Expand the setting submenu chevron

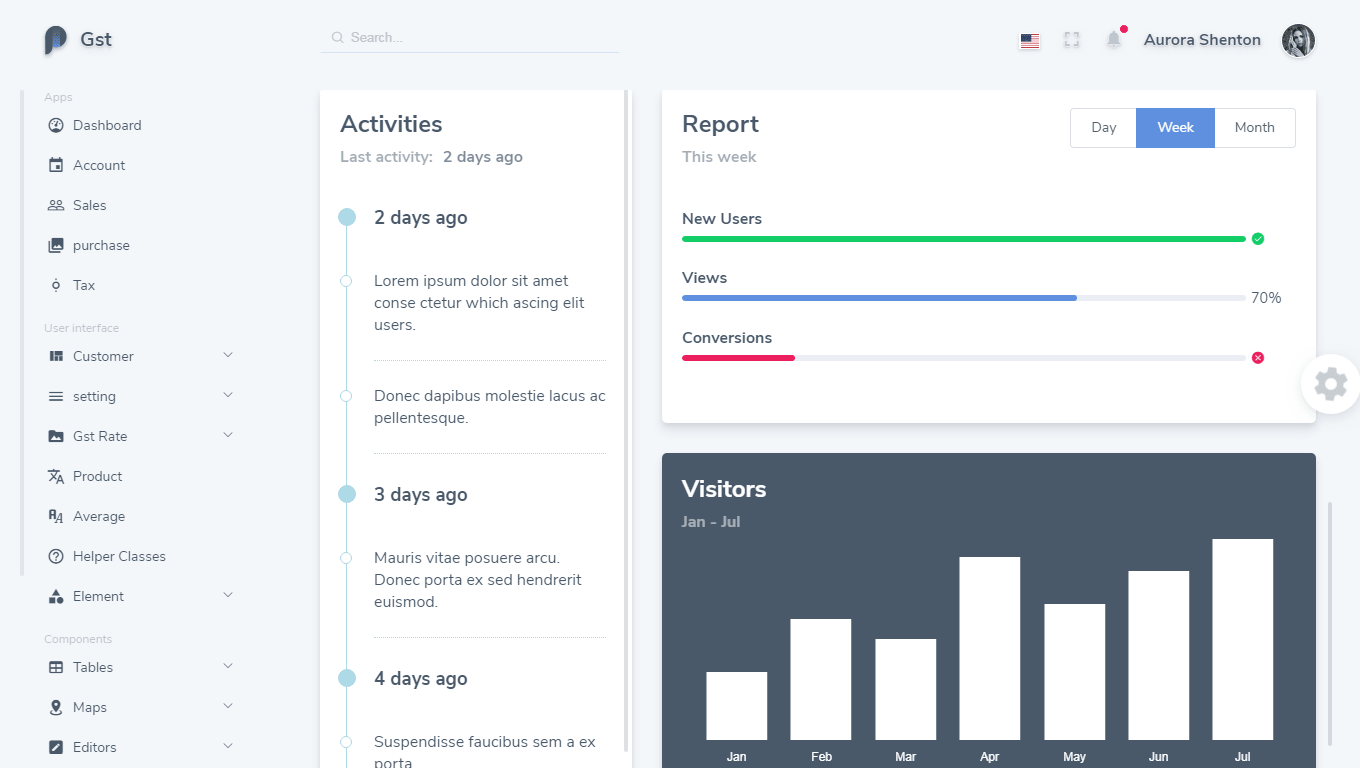coord(228,395)
